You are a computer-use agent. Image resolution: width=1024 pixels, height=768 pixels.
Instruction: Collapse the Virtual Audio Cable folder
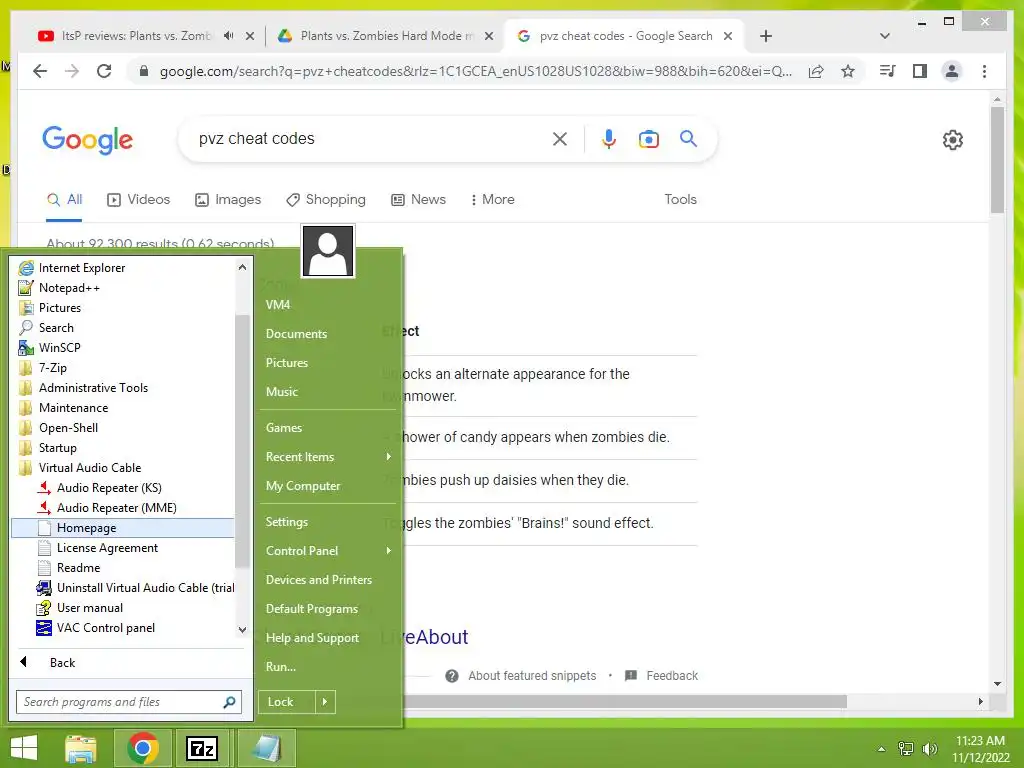click(x=123, y=468)
